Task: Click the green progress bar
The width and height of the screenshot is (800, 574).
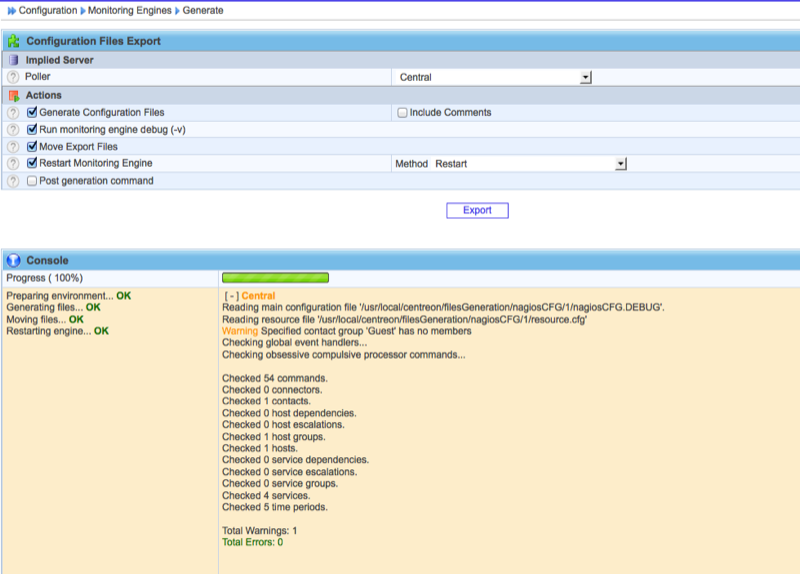Action: pyautogui.click(x=275, y=278)
